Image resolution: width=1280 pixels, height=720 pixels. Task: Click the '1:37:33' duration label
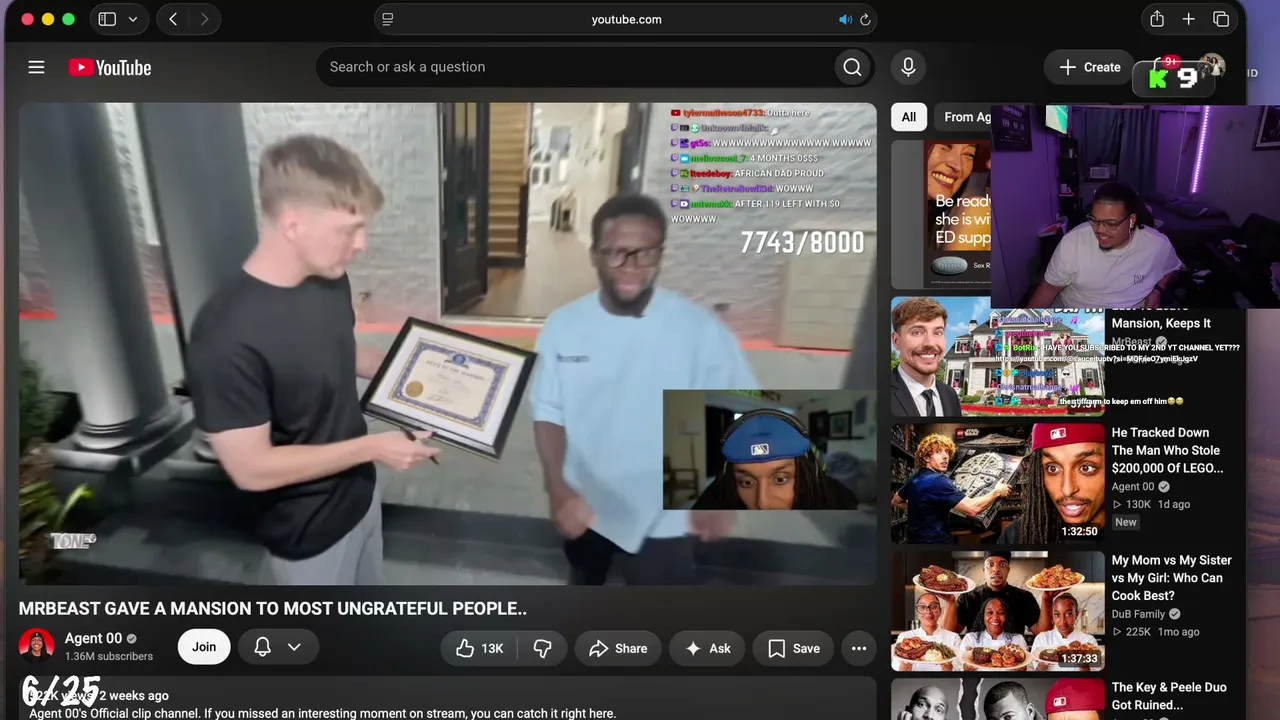(x=1079, y=659)
